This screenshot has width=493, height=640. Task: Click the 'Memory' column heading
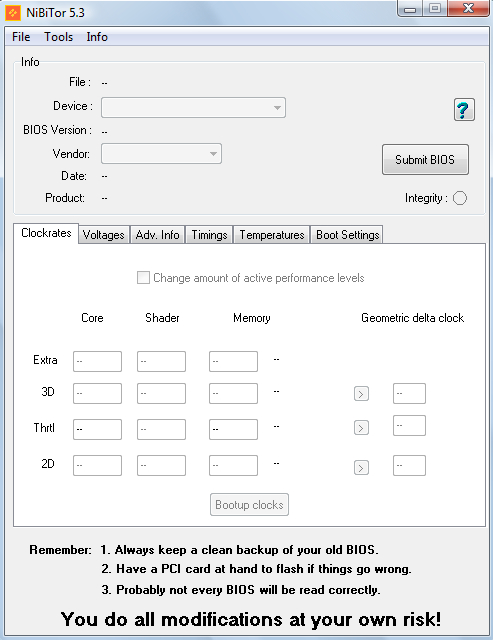pyautogui.click(x=252, y=318)
